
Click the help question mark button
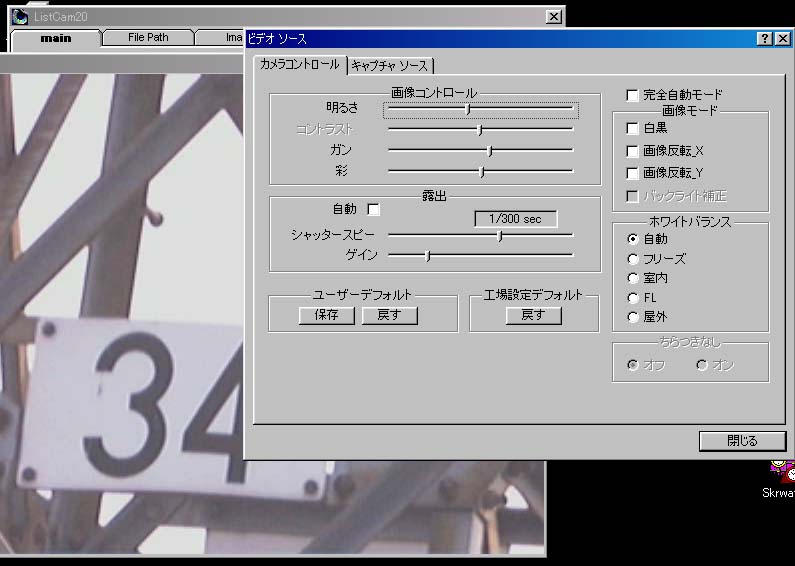(x=764, y=38)
